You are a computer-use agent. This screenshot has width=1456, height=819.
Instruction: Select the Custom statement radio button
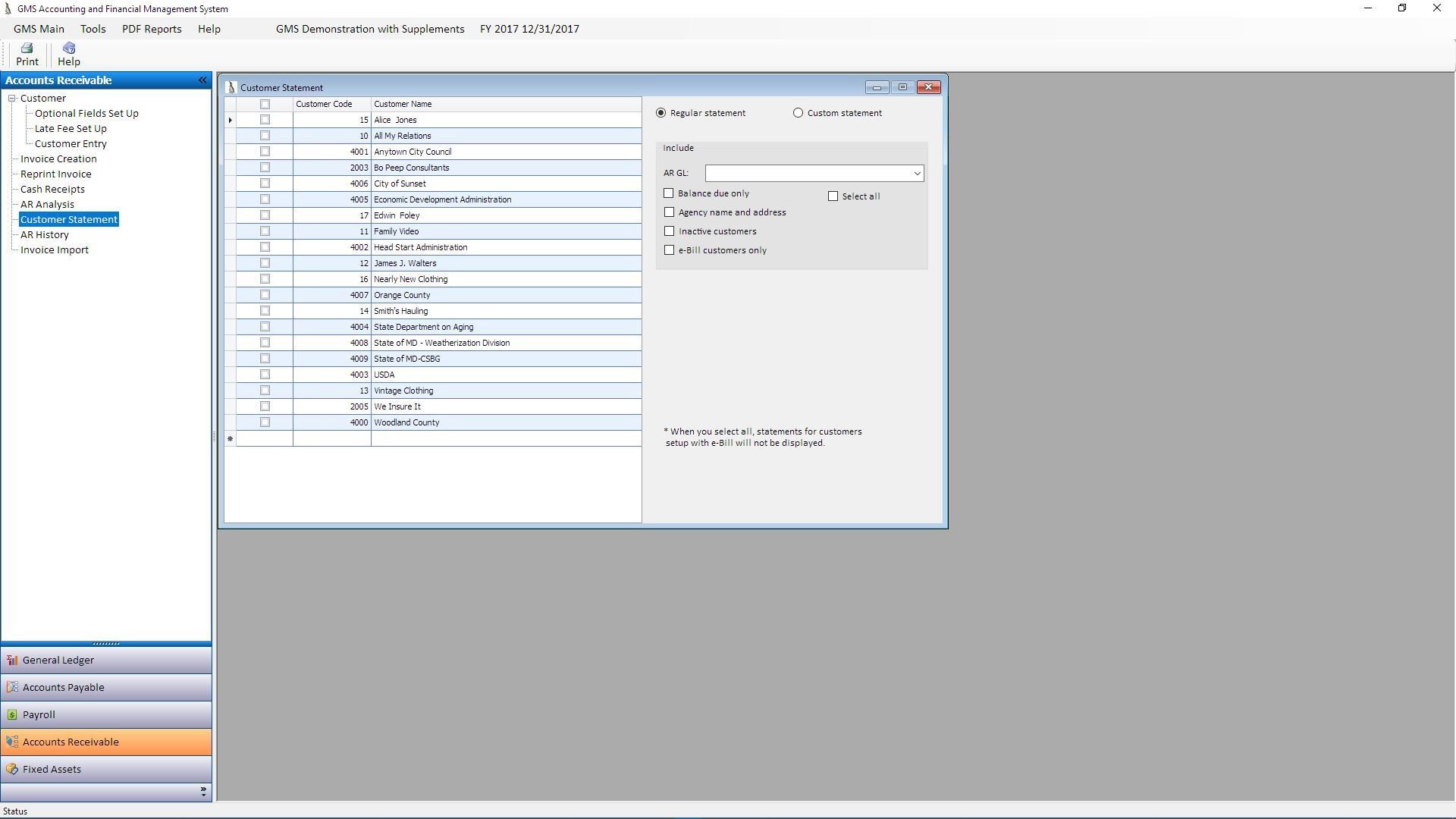tap(798, 113)
